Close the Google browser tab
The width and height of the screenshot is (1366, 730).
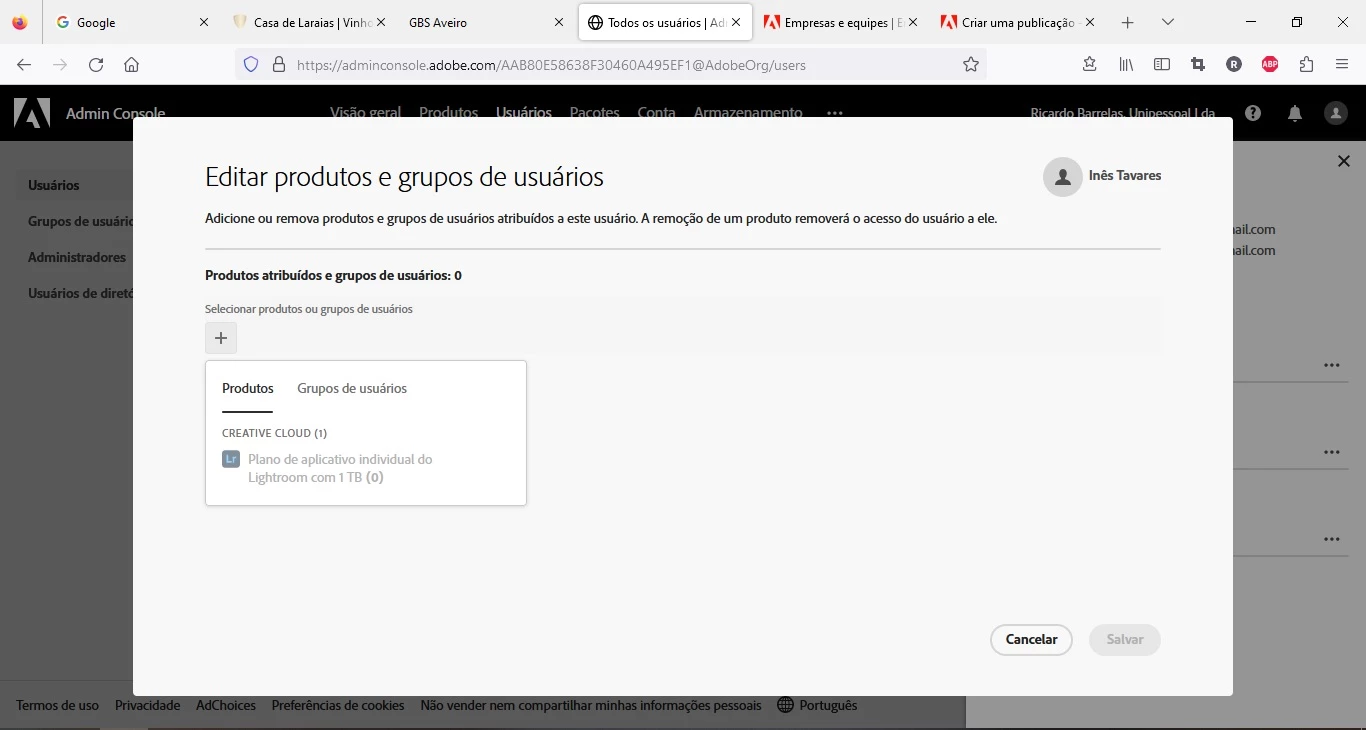[x=204, y=22]
